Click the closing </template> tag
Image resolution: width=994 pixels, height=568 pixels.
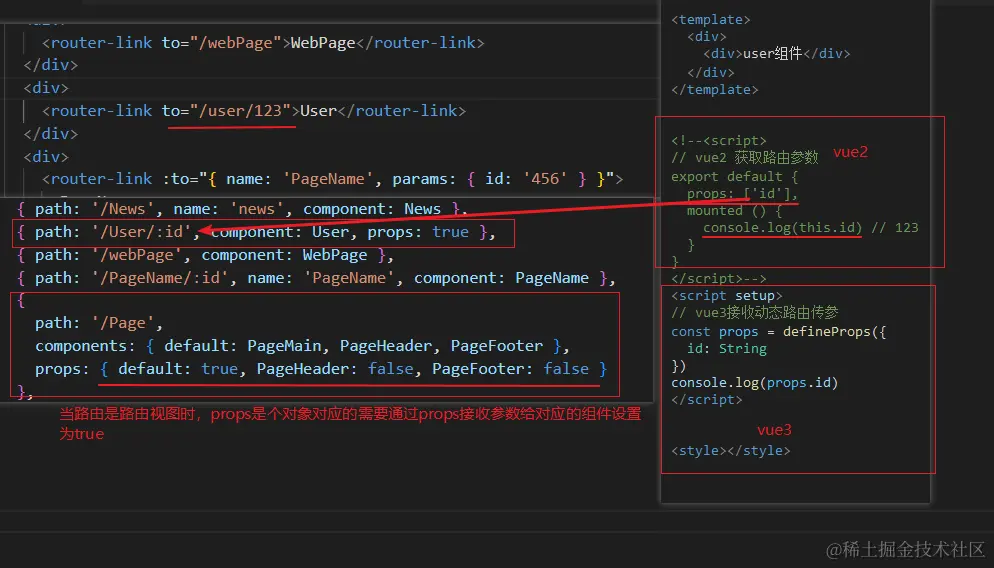click(x=714, y=90)
